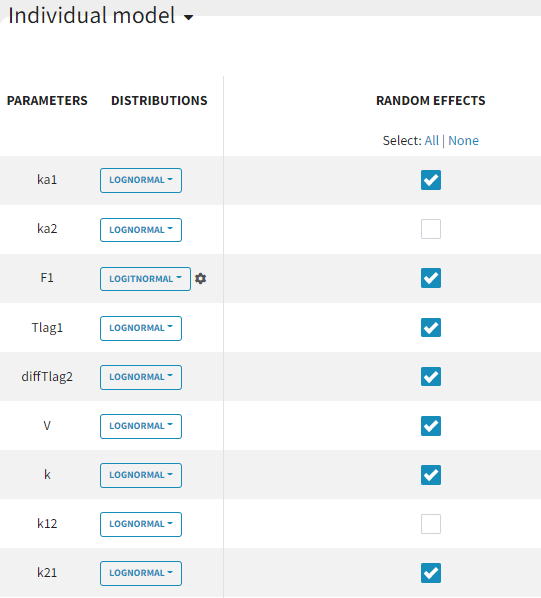
Task: Expand the Individual model dropdown arrow
Action: 188,17
